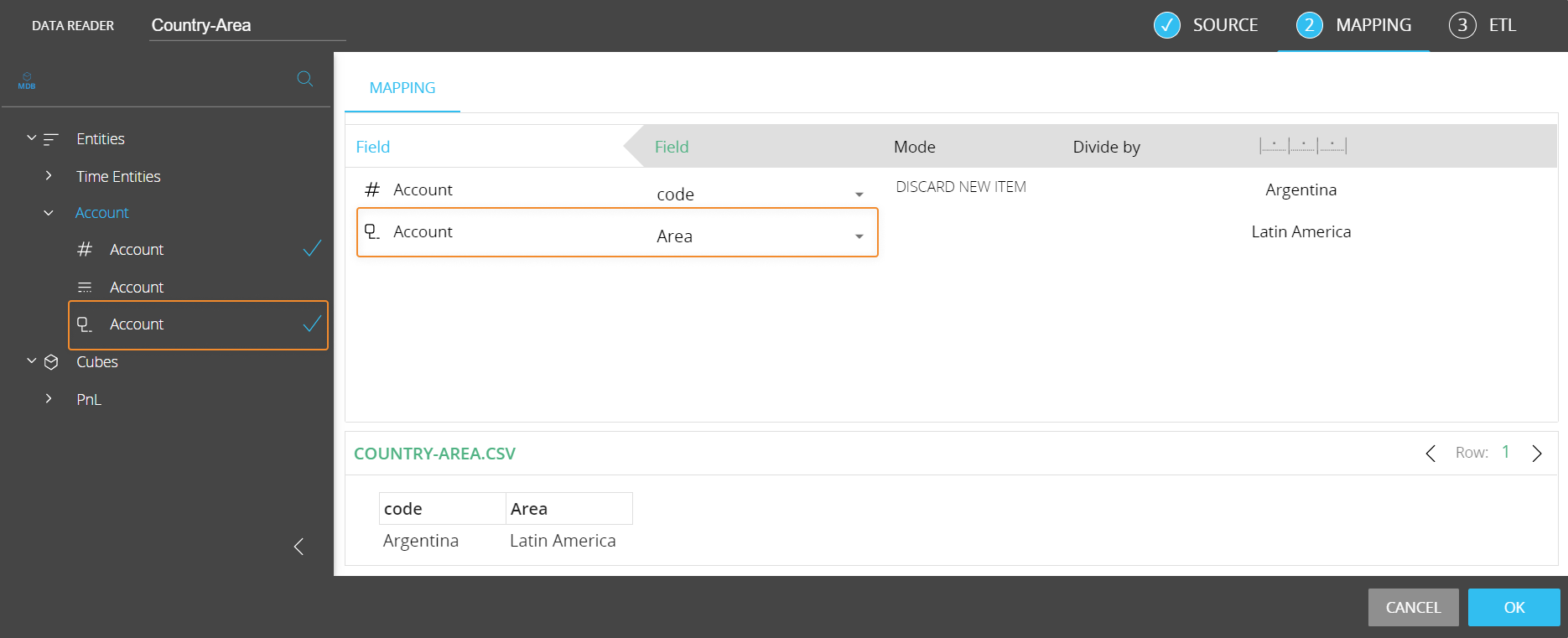The image size is (1568, 638).
Task: Click the Latin America cell in CSV preview
Action: click(563, 541)
